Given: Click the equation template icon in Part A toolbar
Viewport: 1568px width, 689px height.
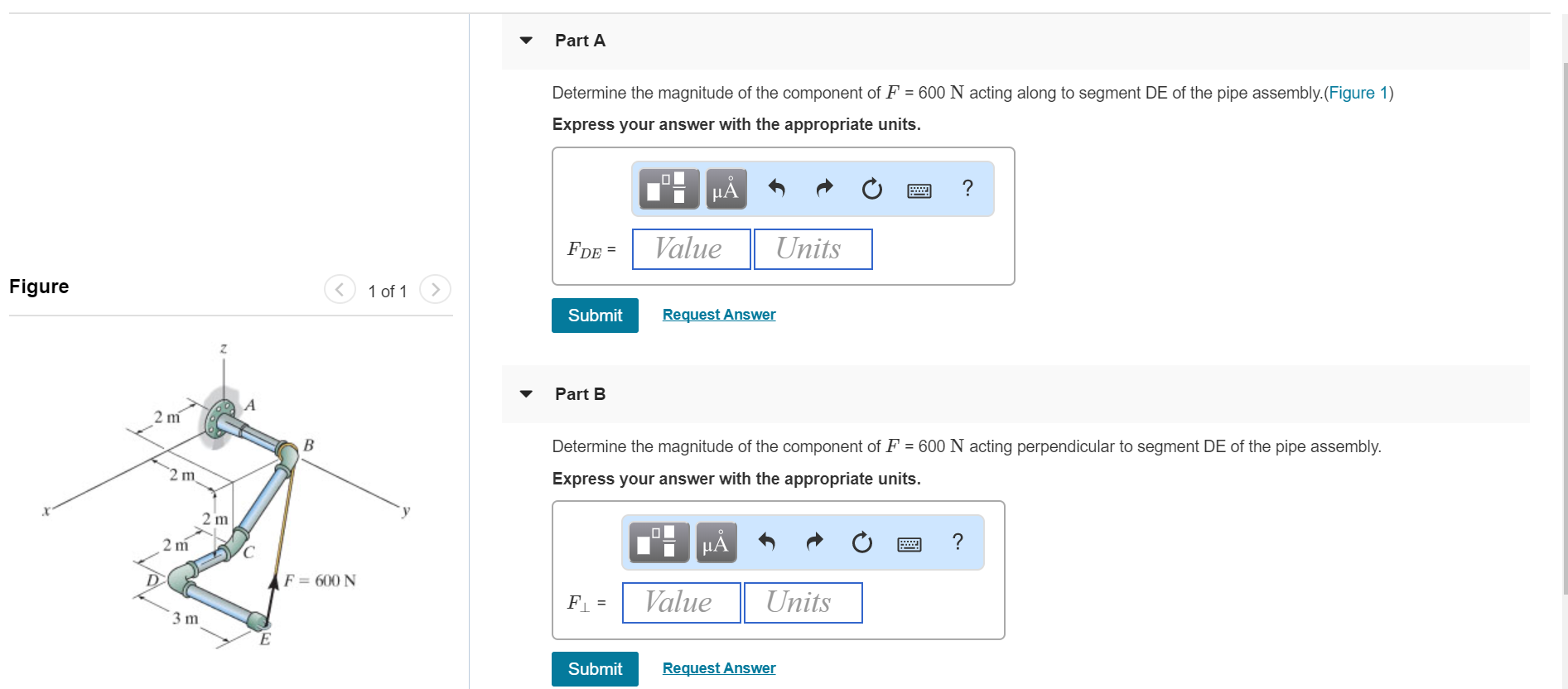Looking at the screenshot, I should (x=668, y=188).
